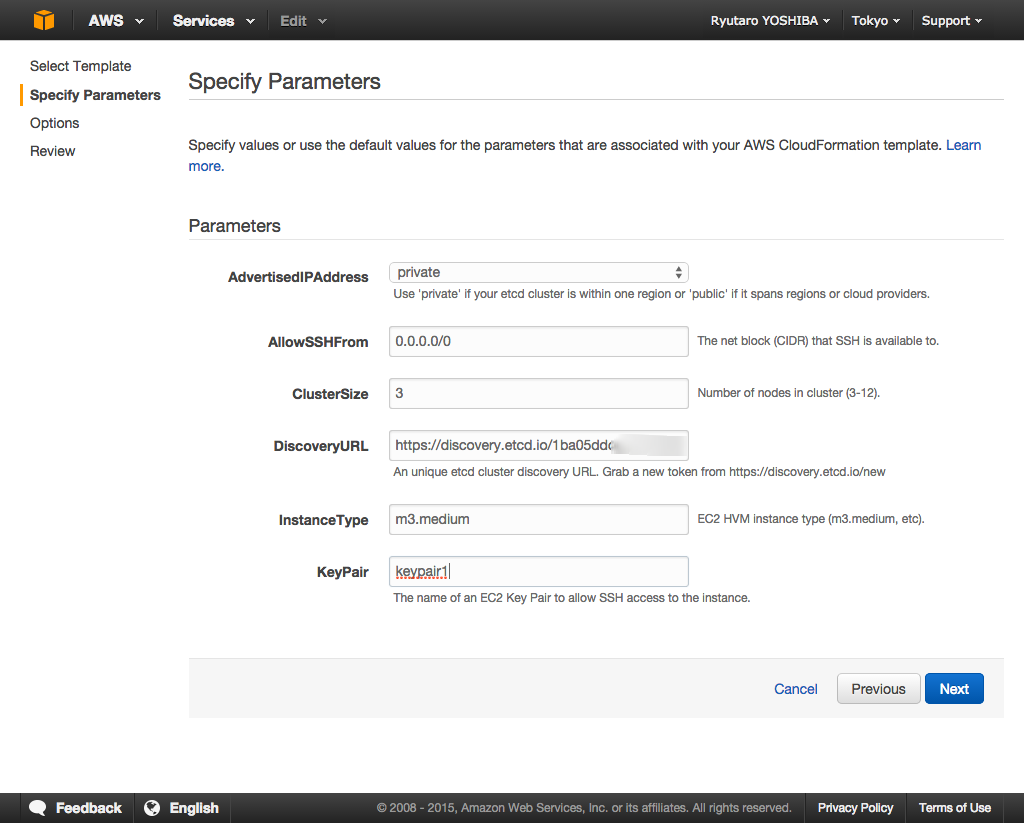Open the Privacy Policy link

(855, 808)
